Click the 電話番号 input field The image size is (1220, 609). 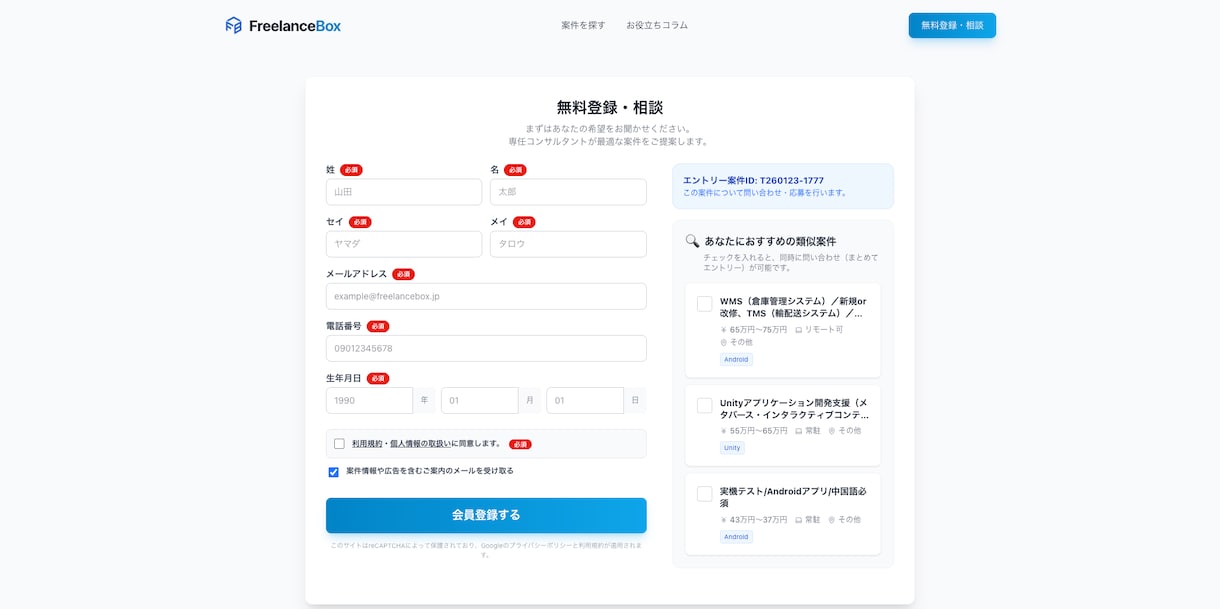pos(486,348)
